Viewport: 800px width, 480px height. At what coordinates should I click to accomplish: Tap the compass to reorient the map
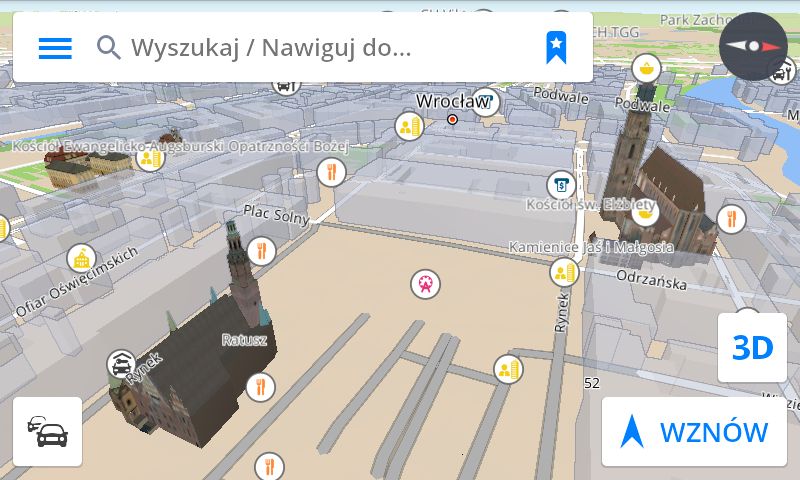(753, 46)
